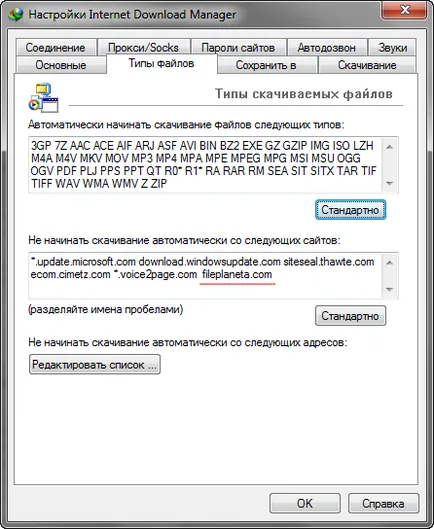
Task: Click the fileplaneta.com entry
Action: tap(237, 274)
